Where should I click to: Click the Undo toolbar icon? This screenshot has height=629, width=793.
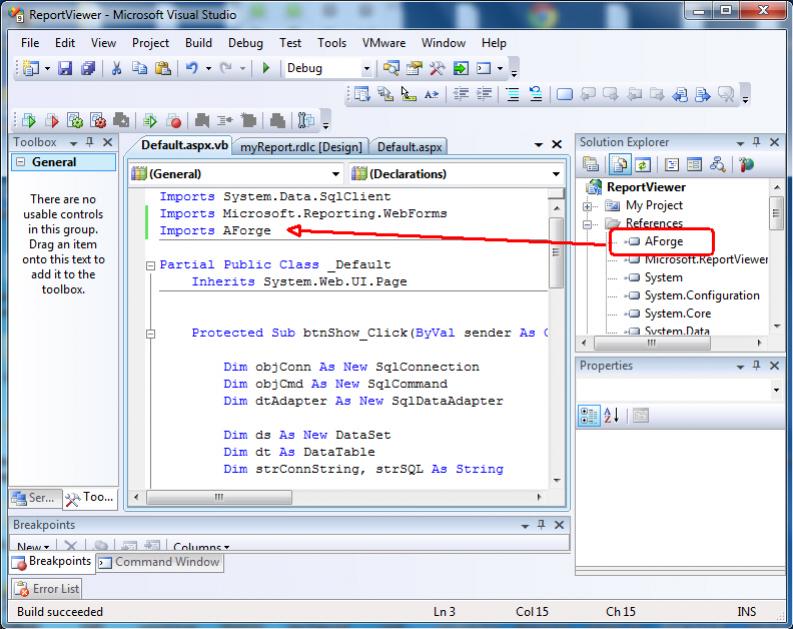[x=190, y=69]
